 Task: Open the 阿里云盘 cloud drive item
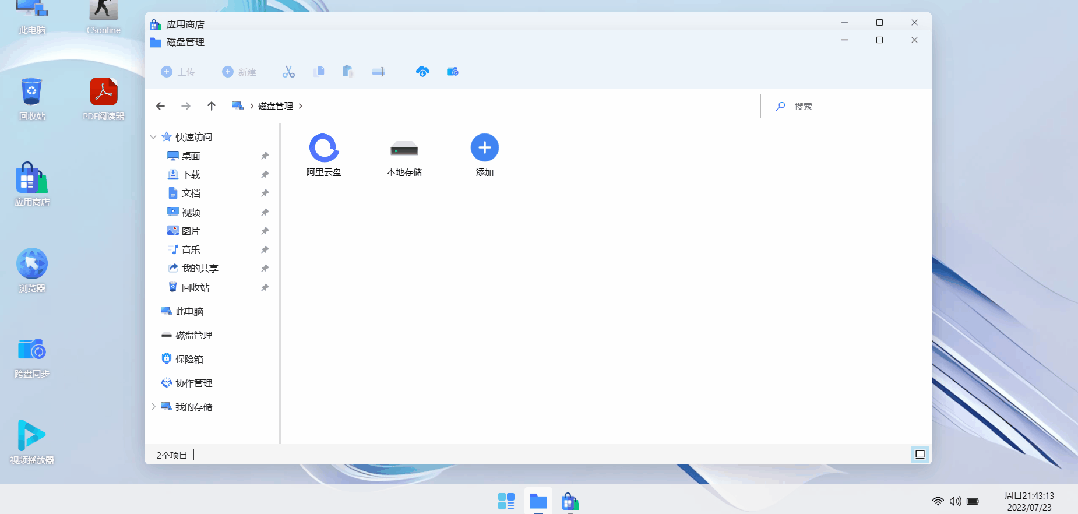tap(324, 155)
